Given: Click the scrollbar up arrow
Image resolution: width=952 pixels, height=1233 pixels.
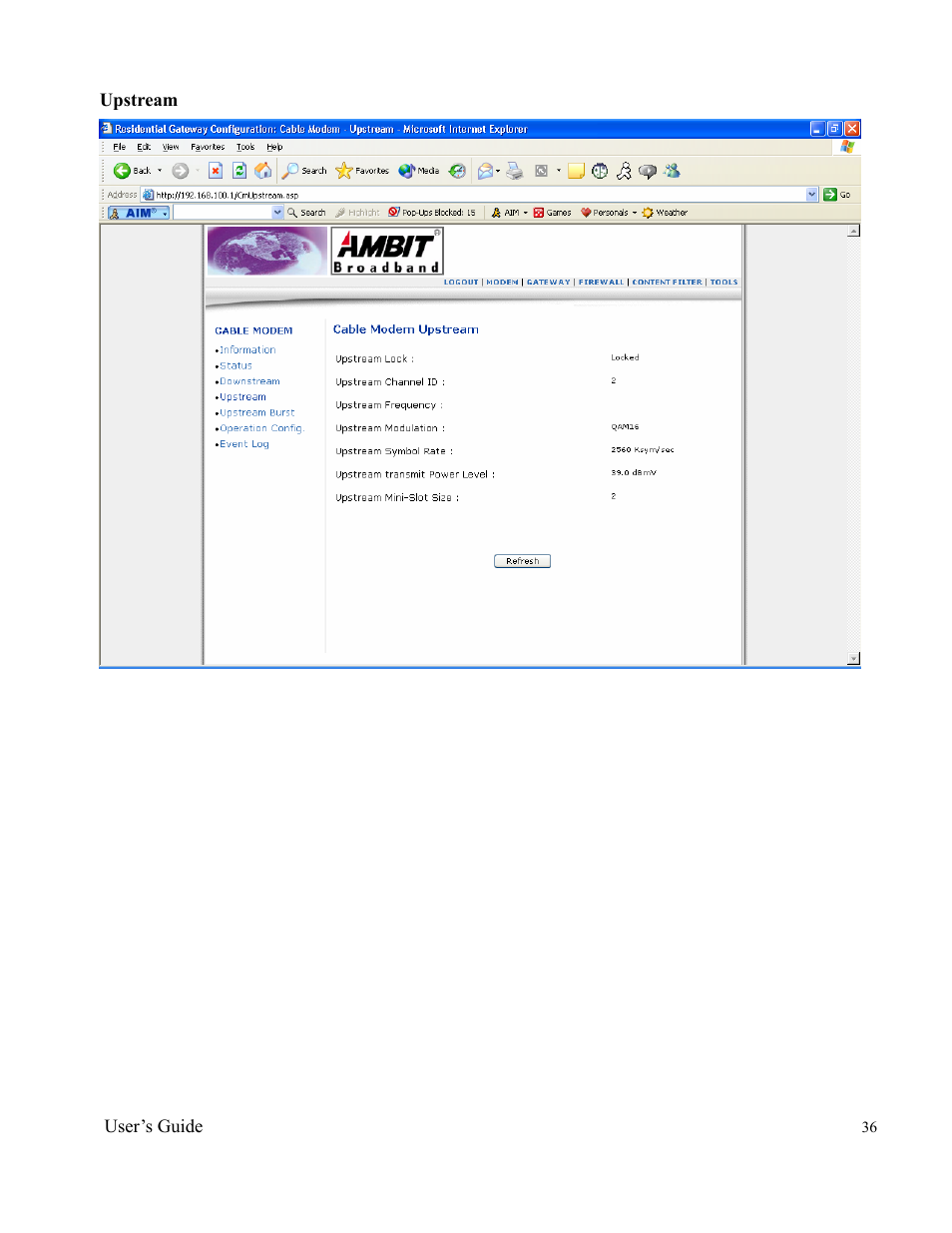Looking at the screenshot, I should [x=853, y=231].
